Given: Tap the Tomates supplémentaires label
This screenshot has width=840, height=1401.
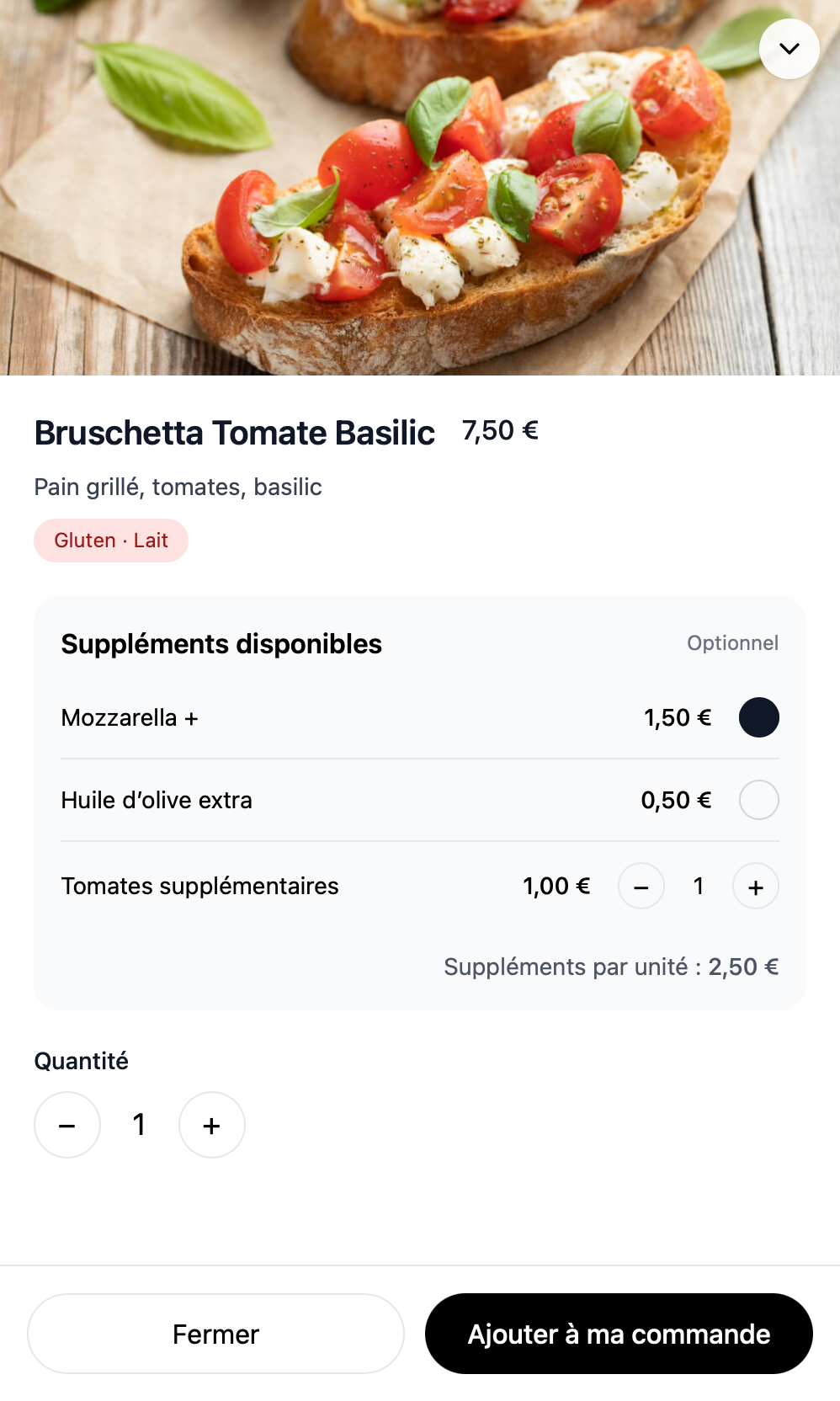Looking at the screenshot, I should [199, 886].
